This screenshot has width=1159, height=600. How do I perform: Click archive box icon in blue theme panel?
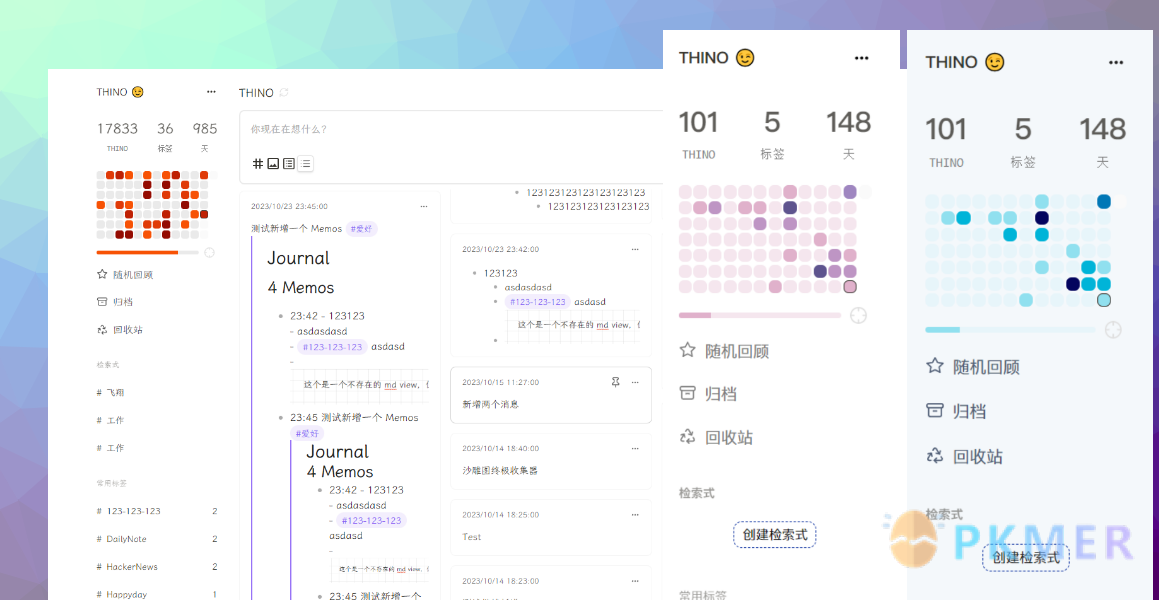click(x=935, y=410)
